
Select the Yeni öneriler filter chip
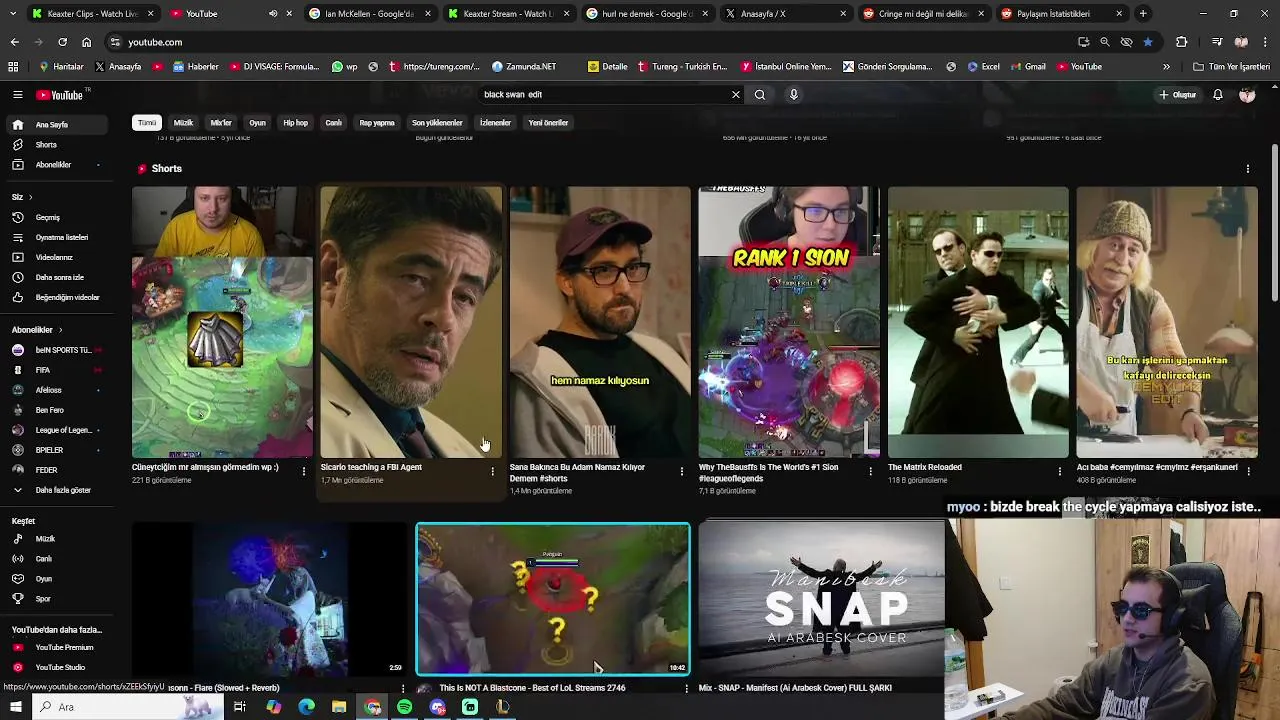pos(548,123)
